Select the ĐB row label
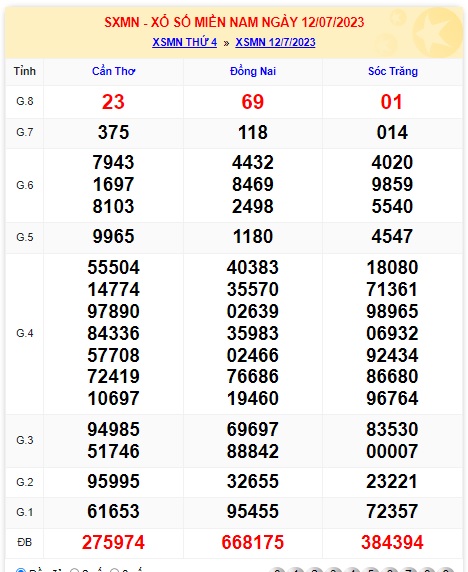Viewport: 468px width, 572px height. [25, 542]
